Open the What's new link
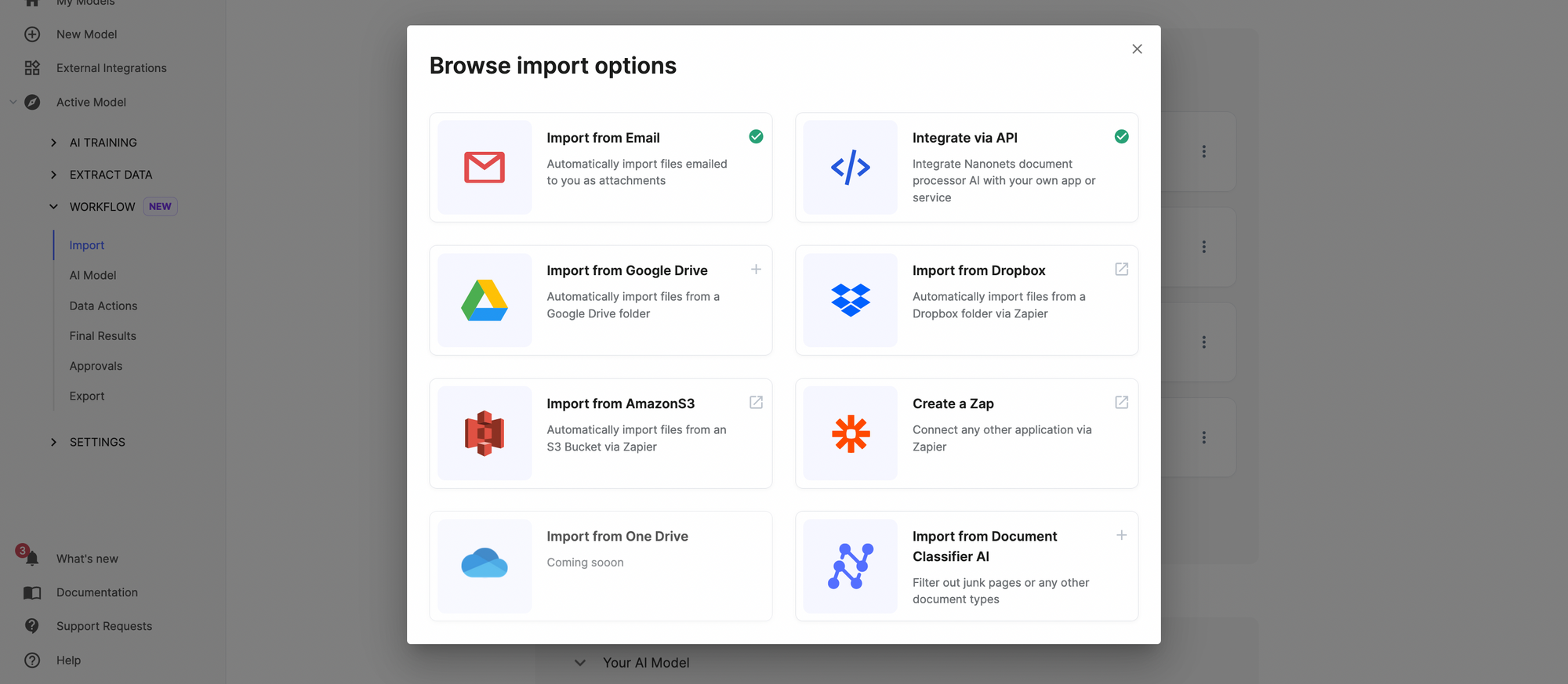Screen dimensions: 1568x684 pos(87,559)
